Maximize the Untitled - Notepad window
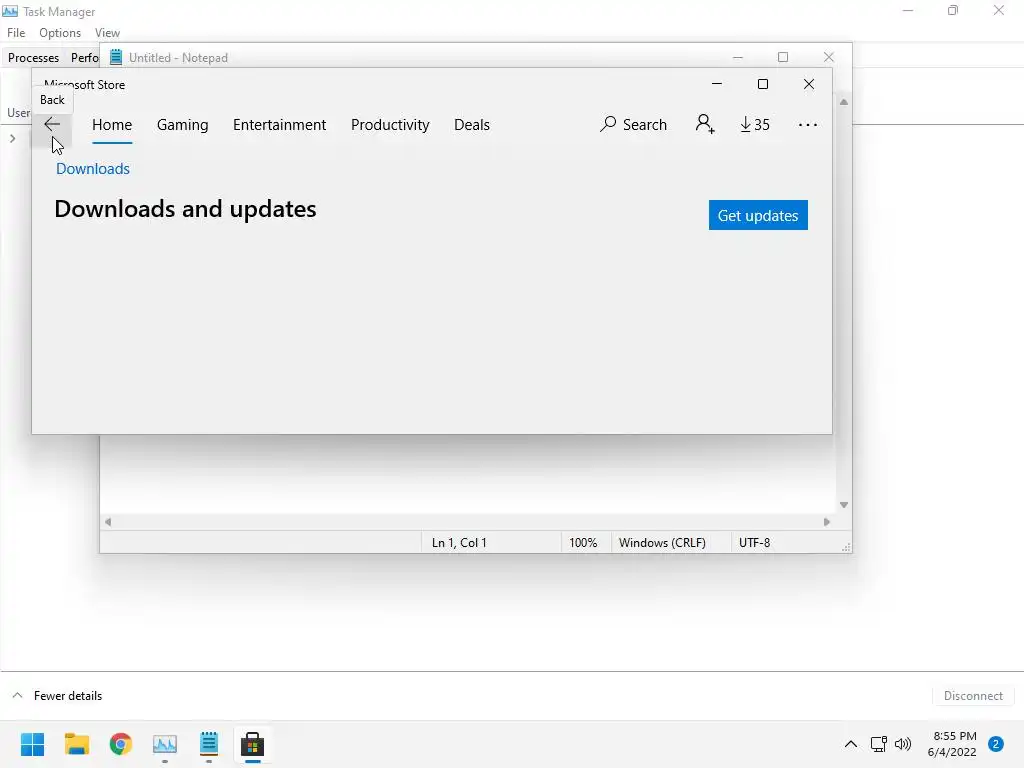The height and width of the screenshot is (768, 1024). click(783, 57)
